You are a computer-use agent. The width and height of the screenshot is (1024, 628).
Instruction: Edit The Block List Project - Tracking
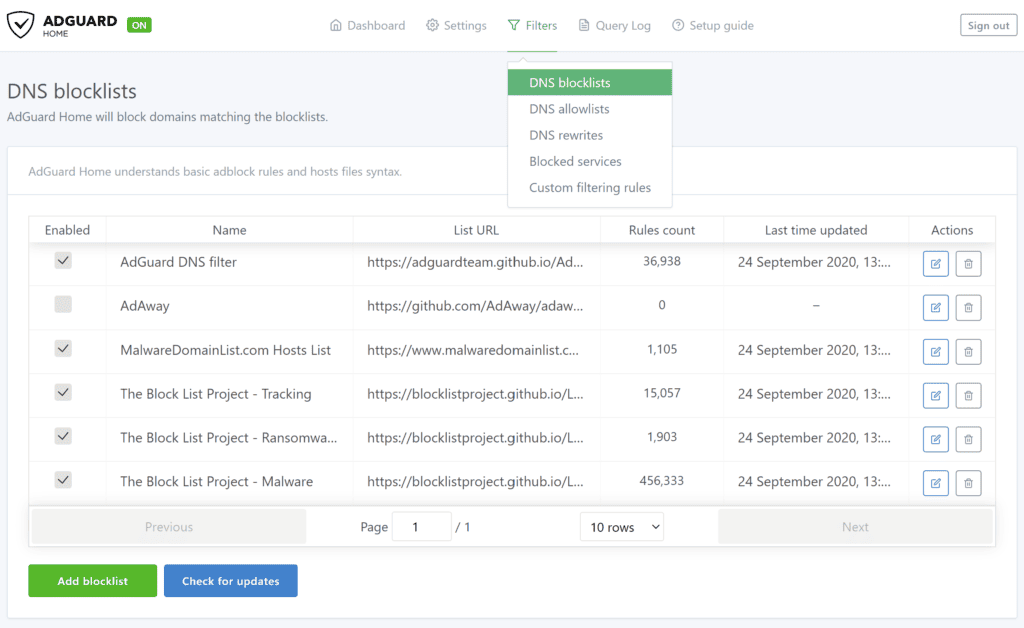pos(935,396)
